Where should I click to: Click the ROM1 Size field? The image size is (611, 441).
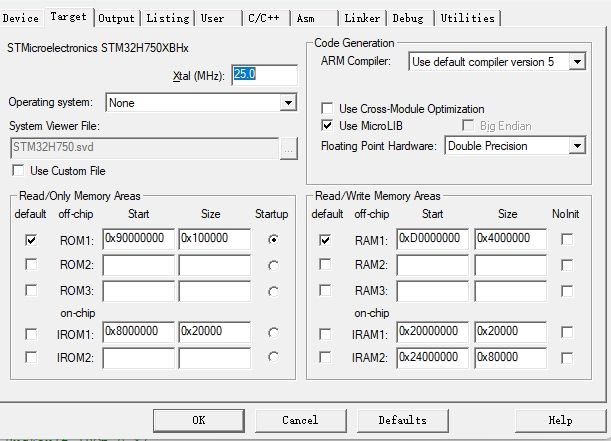(214, 239)
